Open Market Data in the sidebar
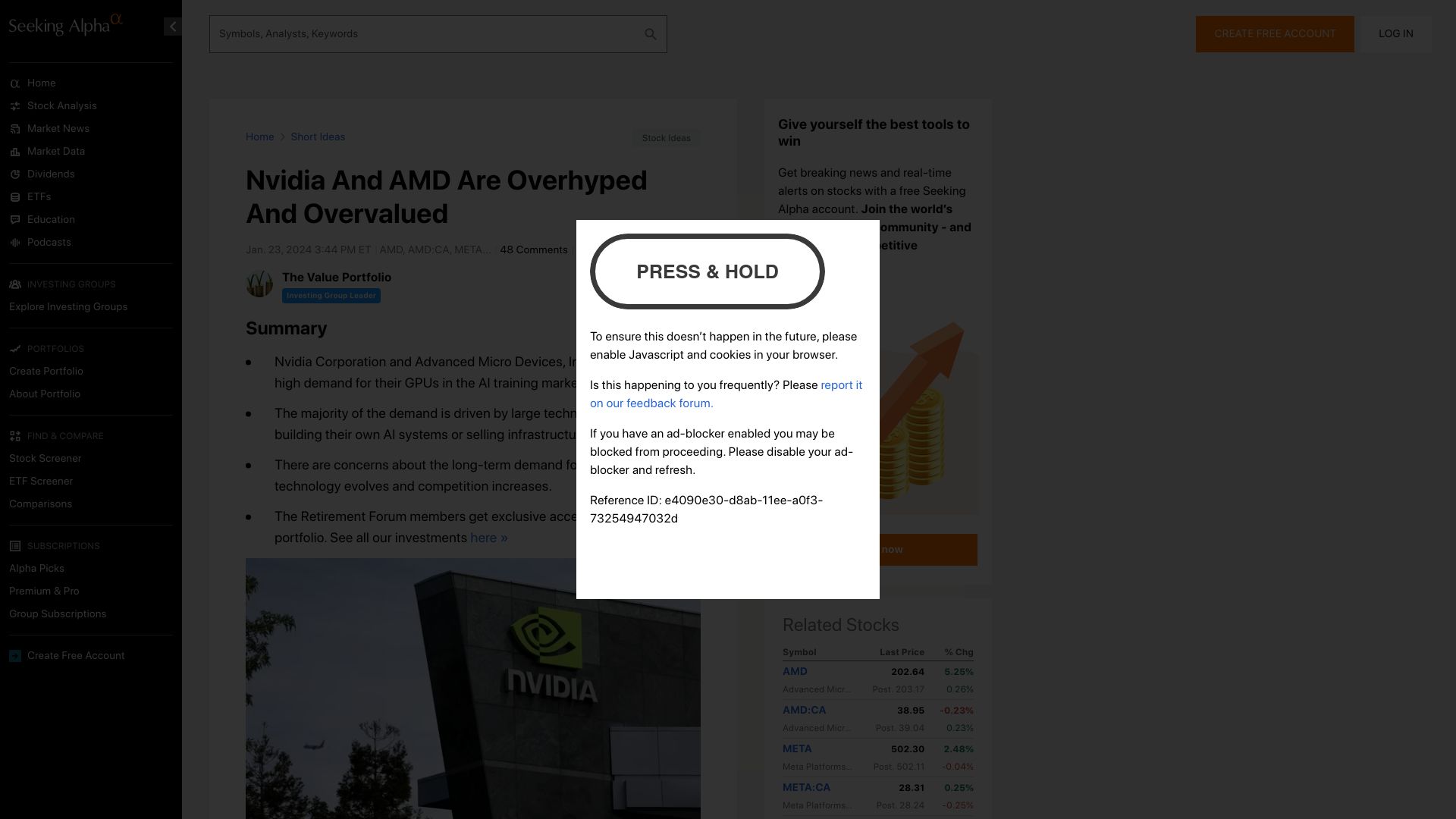 55,152
